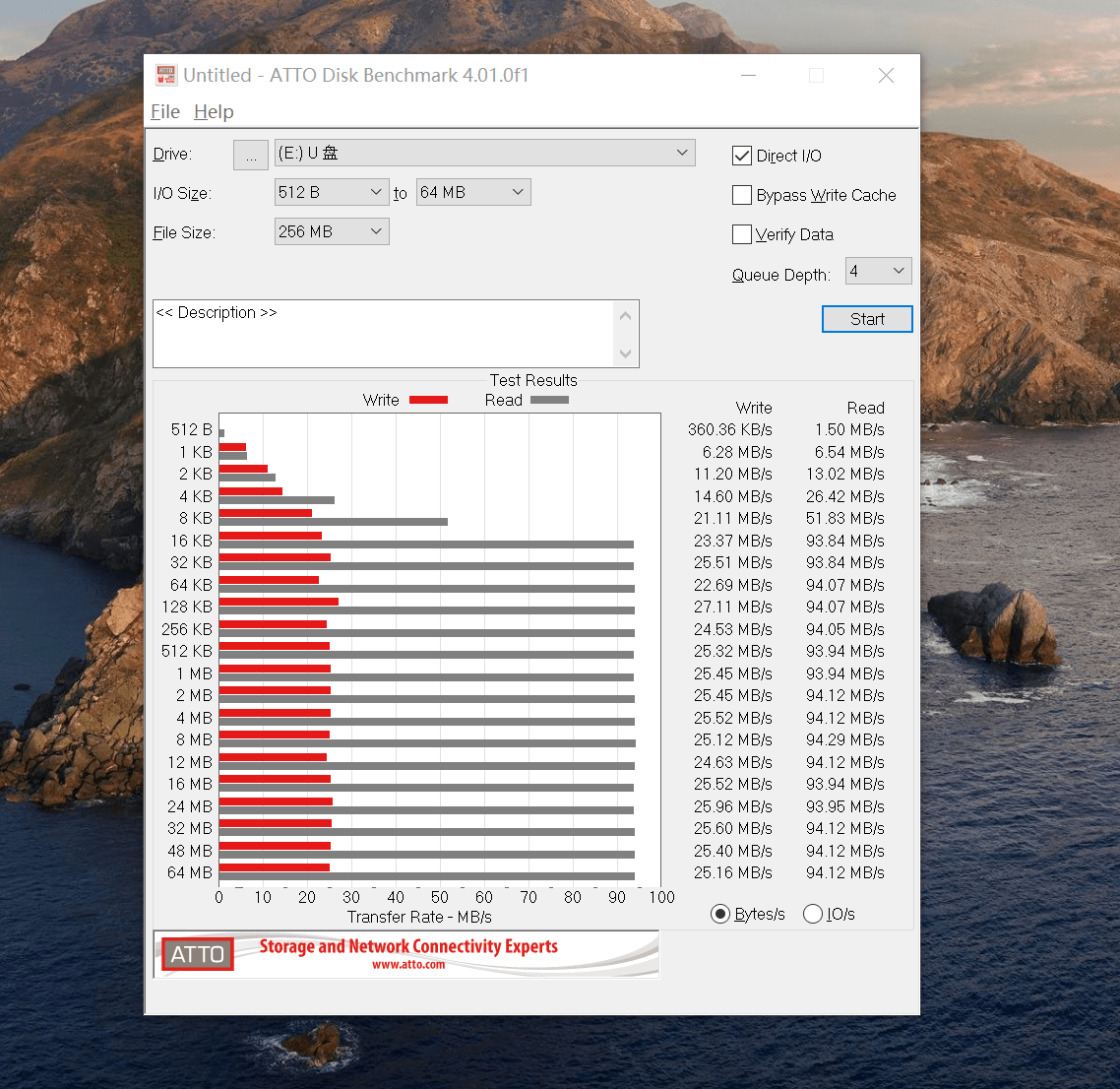Click inside the Description text box
Viewport: 1120px width, 1089px height.
click(x=383, y=334)
